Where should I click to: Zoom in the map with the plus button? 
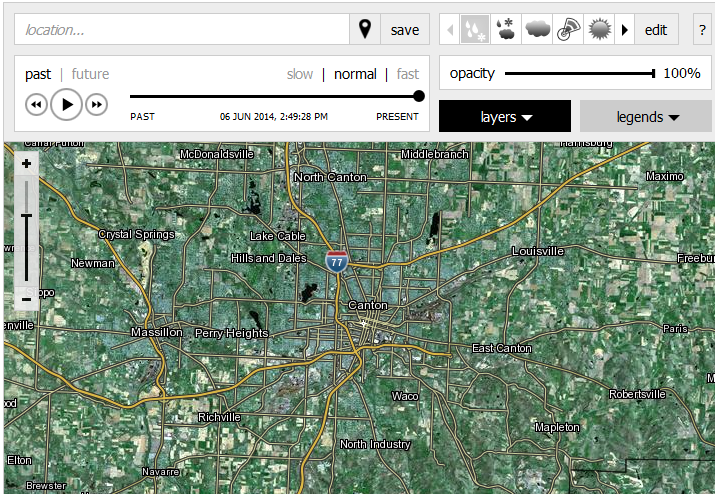pos(26,164)
